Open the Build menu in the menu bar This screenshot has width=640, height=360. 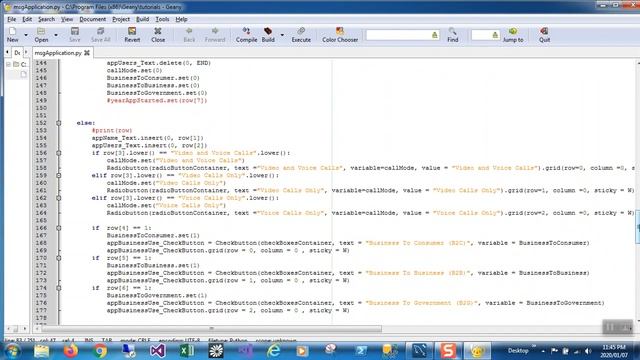[x=142, y=19]
